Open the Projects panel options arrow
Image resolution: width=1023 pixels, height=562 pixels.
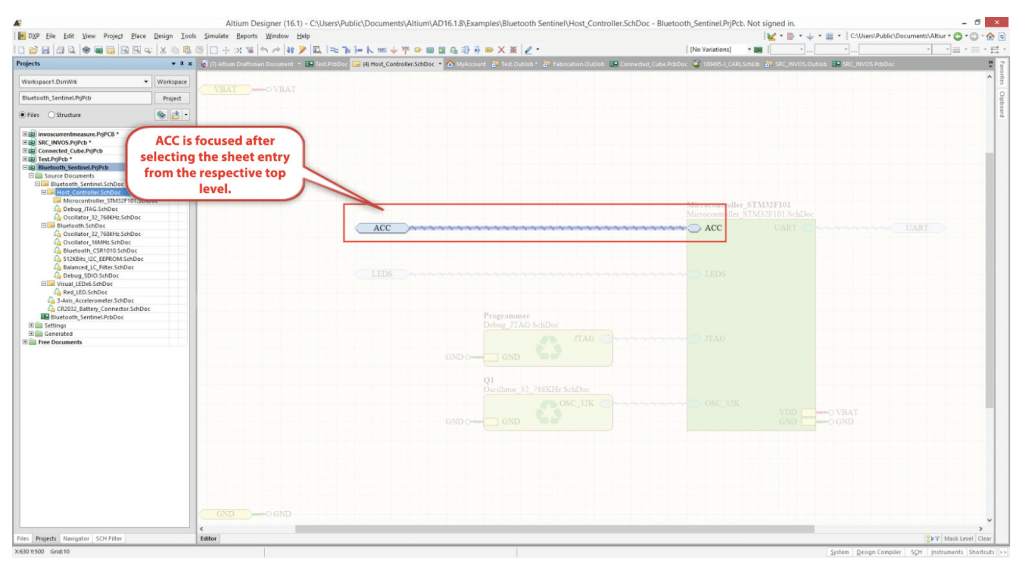tap(173, 64)
